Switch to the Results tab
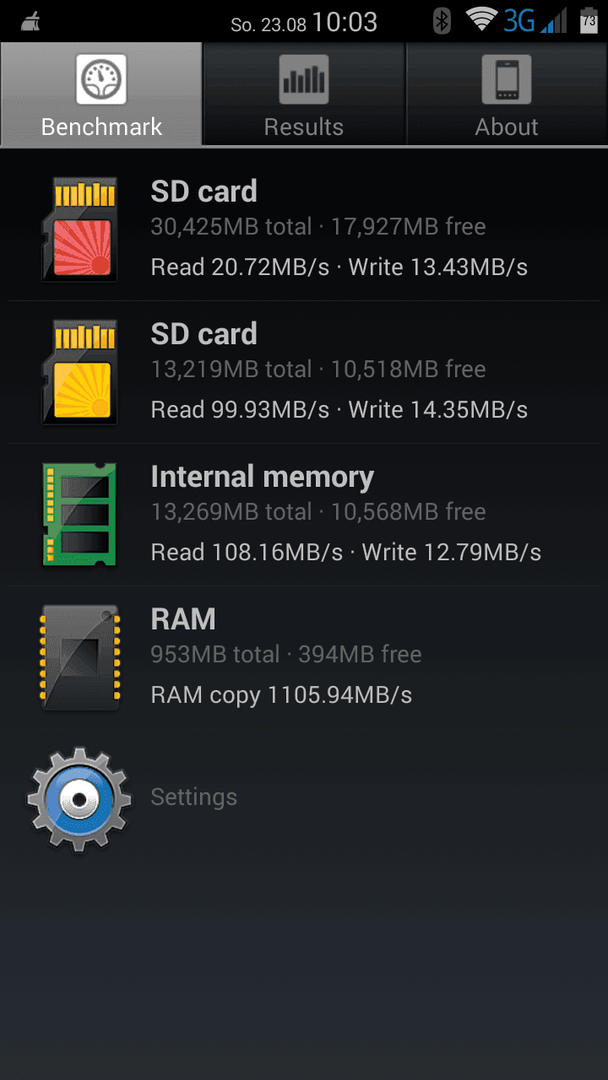This screenshot has height=1080, width=608. coord(304,94)
